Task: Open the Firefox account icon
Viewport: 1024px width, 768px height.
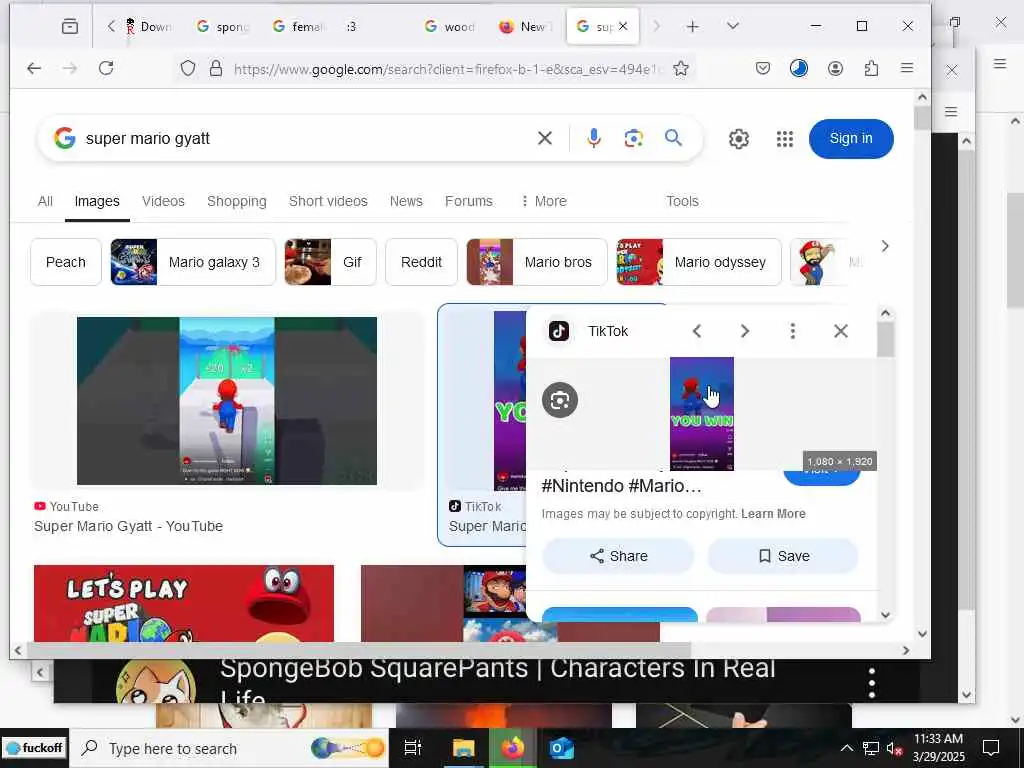Action: click(835, 68)
